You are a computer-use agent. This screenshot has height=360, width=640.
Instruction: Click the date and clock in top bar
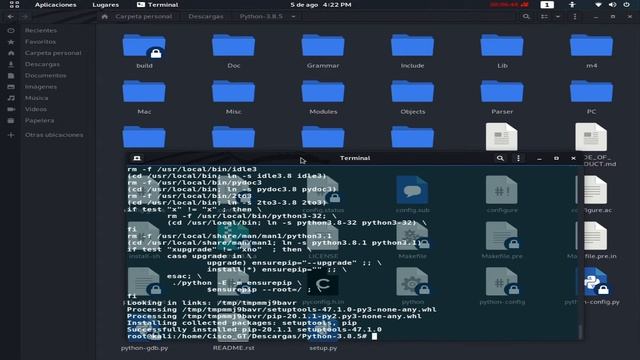pyautogui.click(x=320, y=5)
